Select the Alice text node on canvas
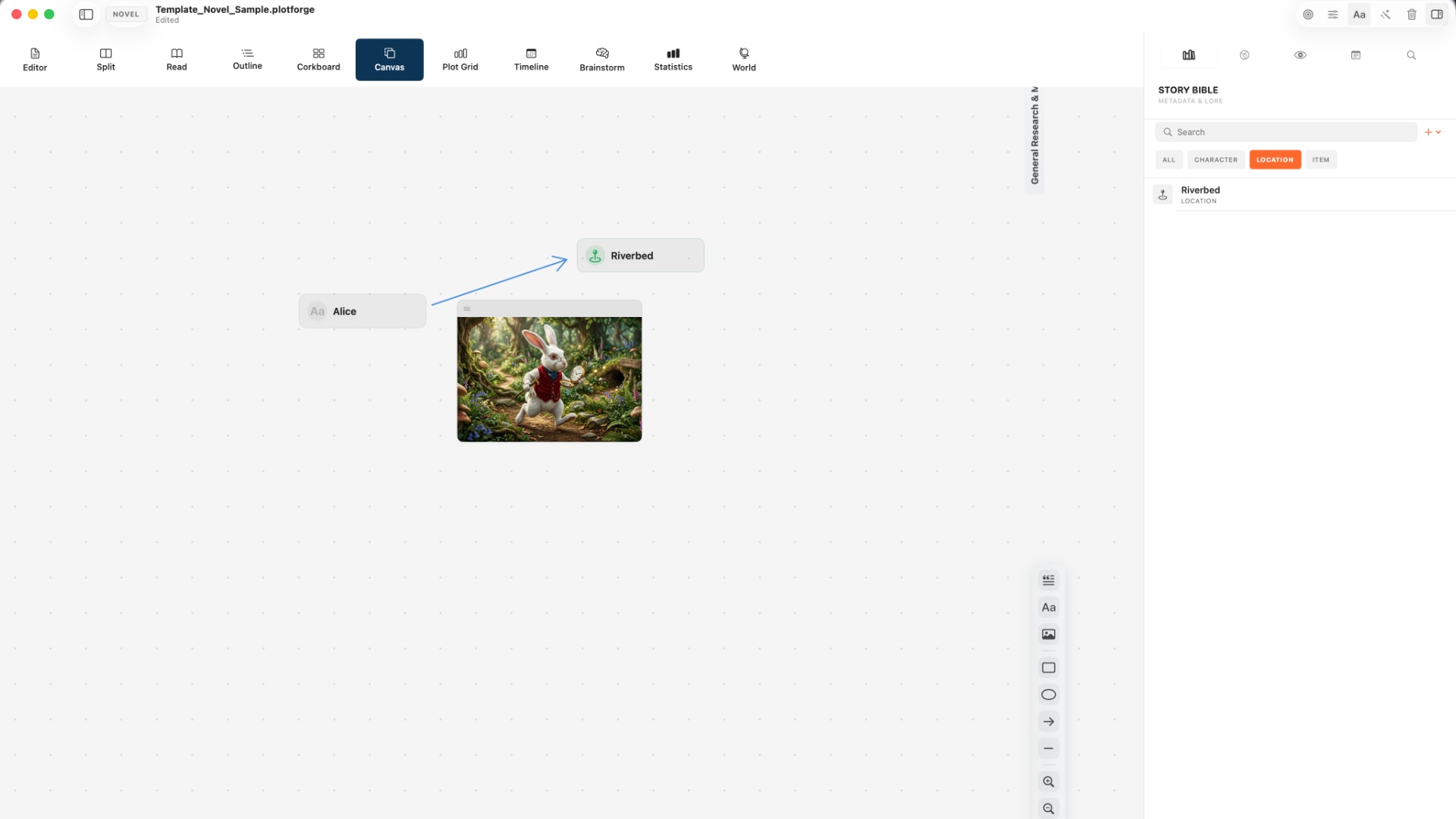The height and width of the screenshot is (819, 1456). coord(362,311)
